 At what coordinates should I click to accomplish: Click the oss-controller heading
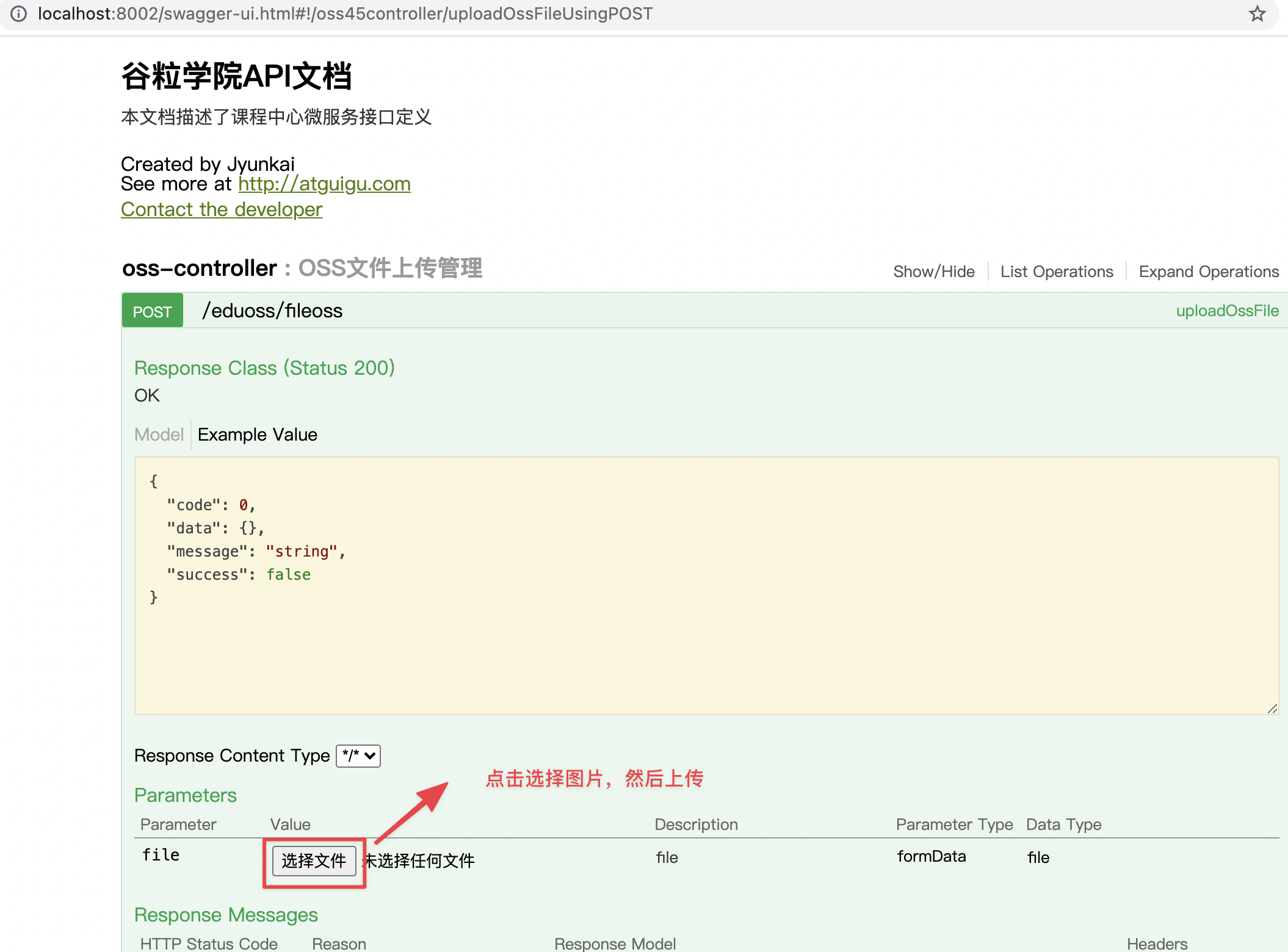tap(199, 269)
